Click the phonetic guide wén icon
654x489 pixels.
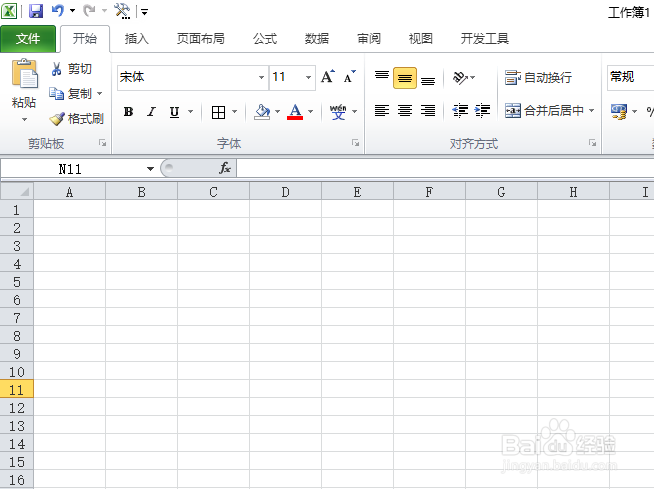coord(338,112)
